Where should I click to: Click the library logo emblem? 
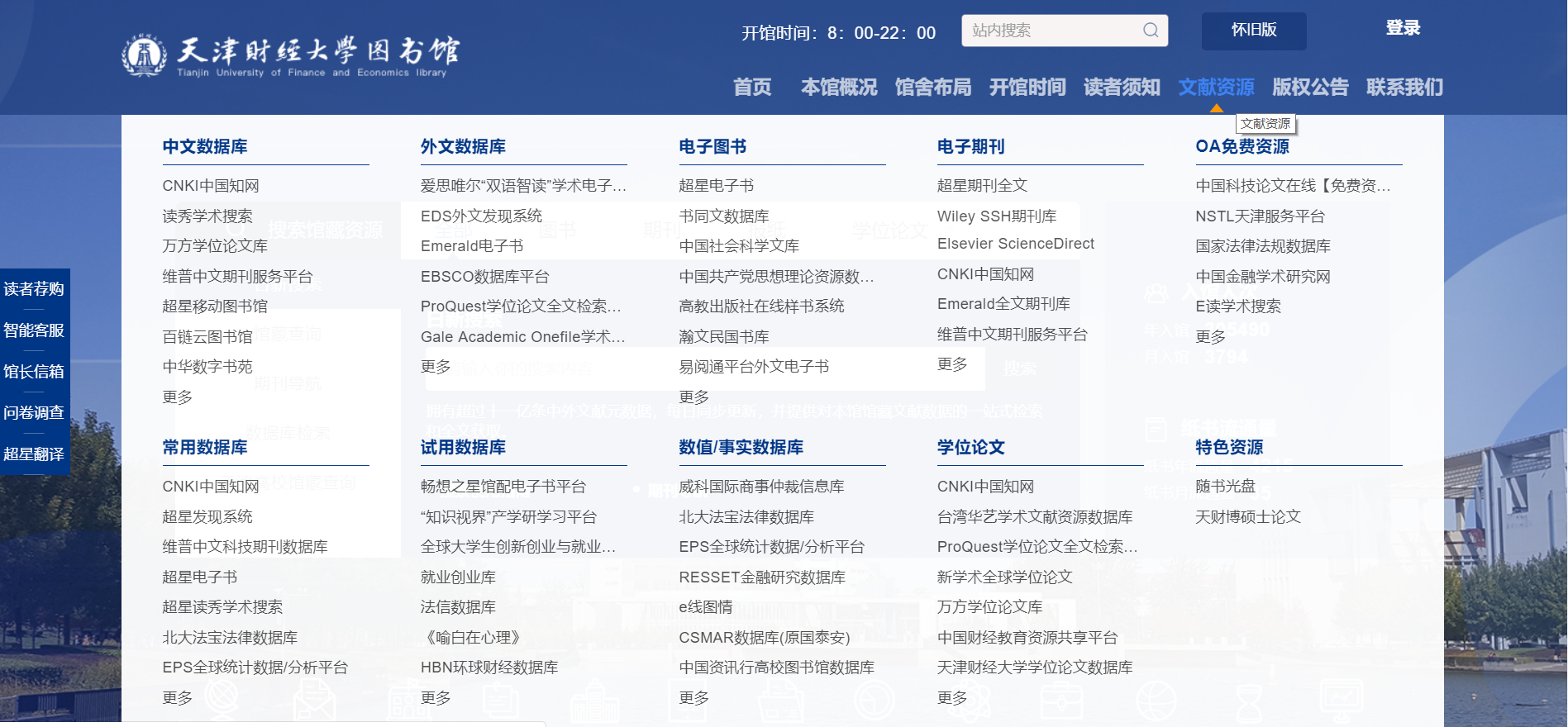tap(144, 55)
